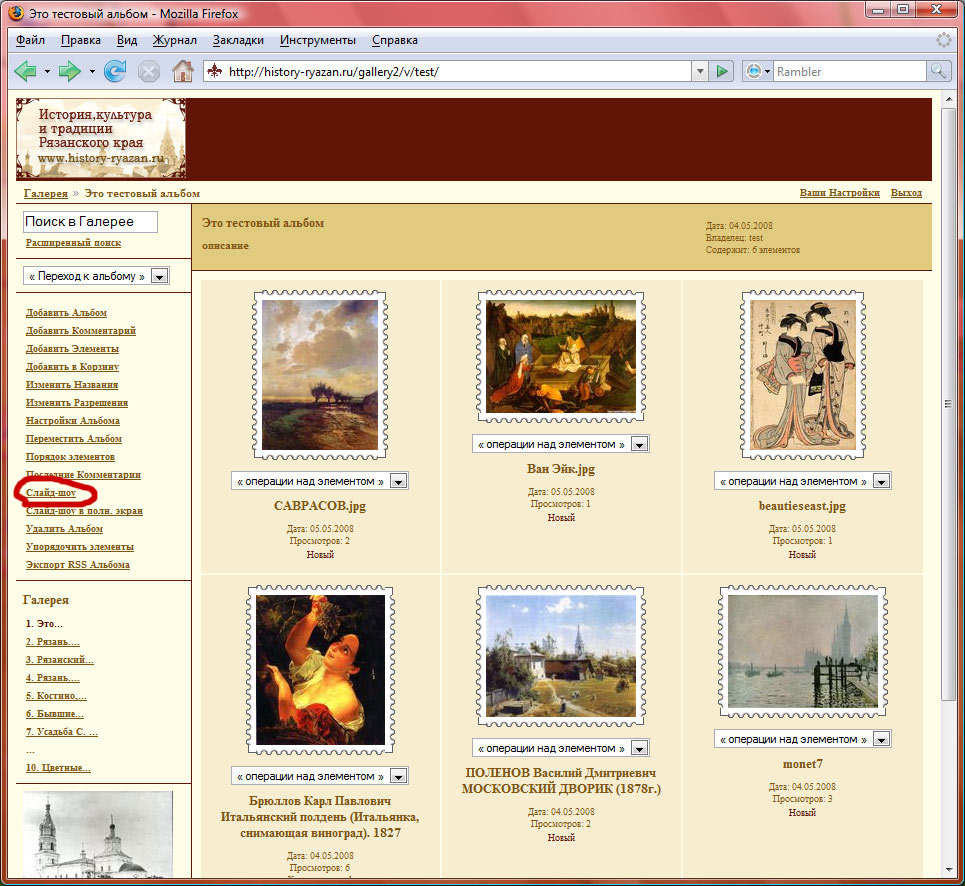
Task: Click the green Go button beside address bar
Action: tap(722, 71)
